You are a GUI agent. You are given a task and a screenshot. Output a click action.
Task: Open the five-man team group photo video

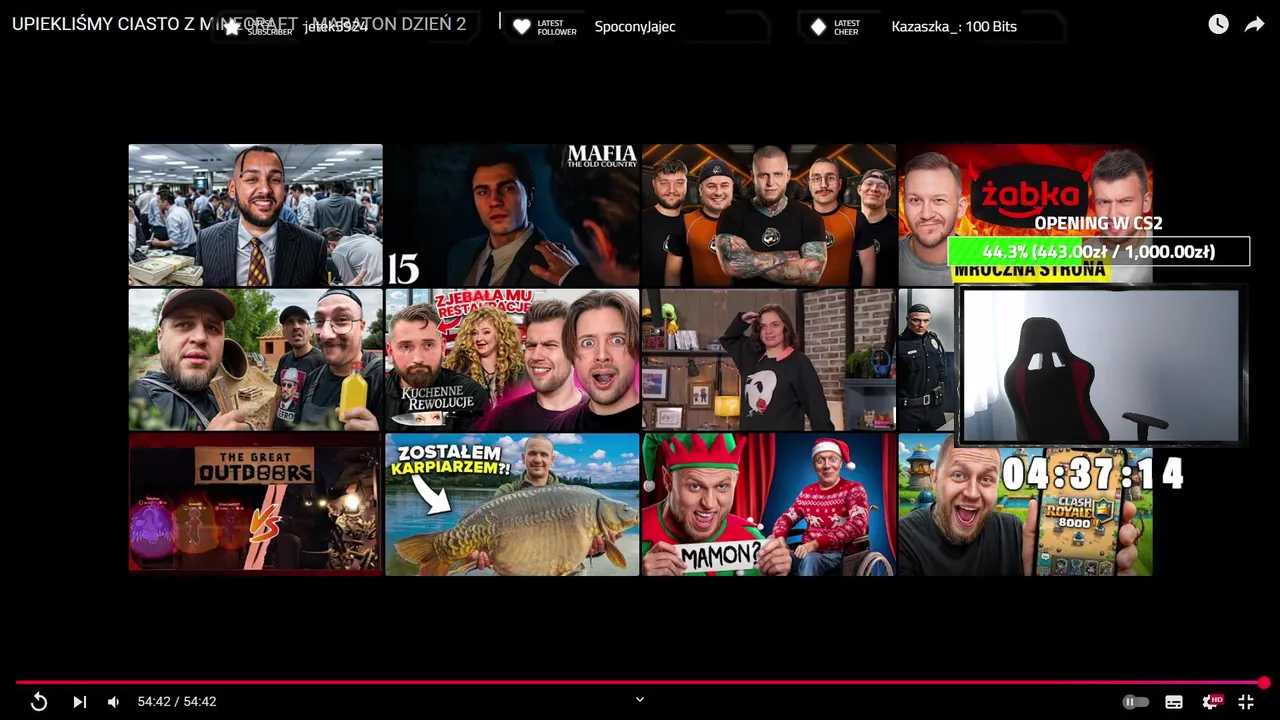tap(769, 215)
